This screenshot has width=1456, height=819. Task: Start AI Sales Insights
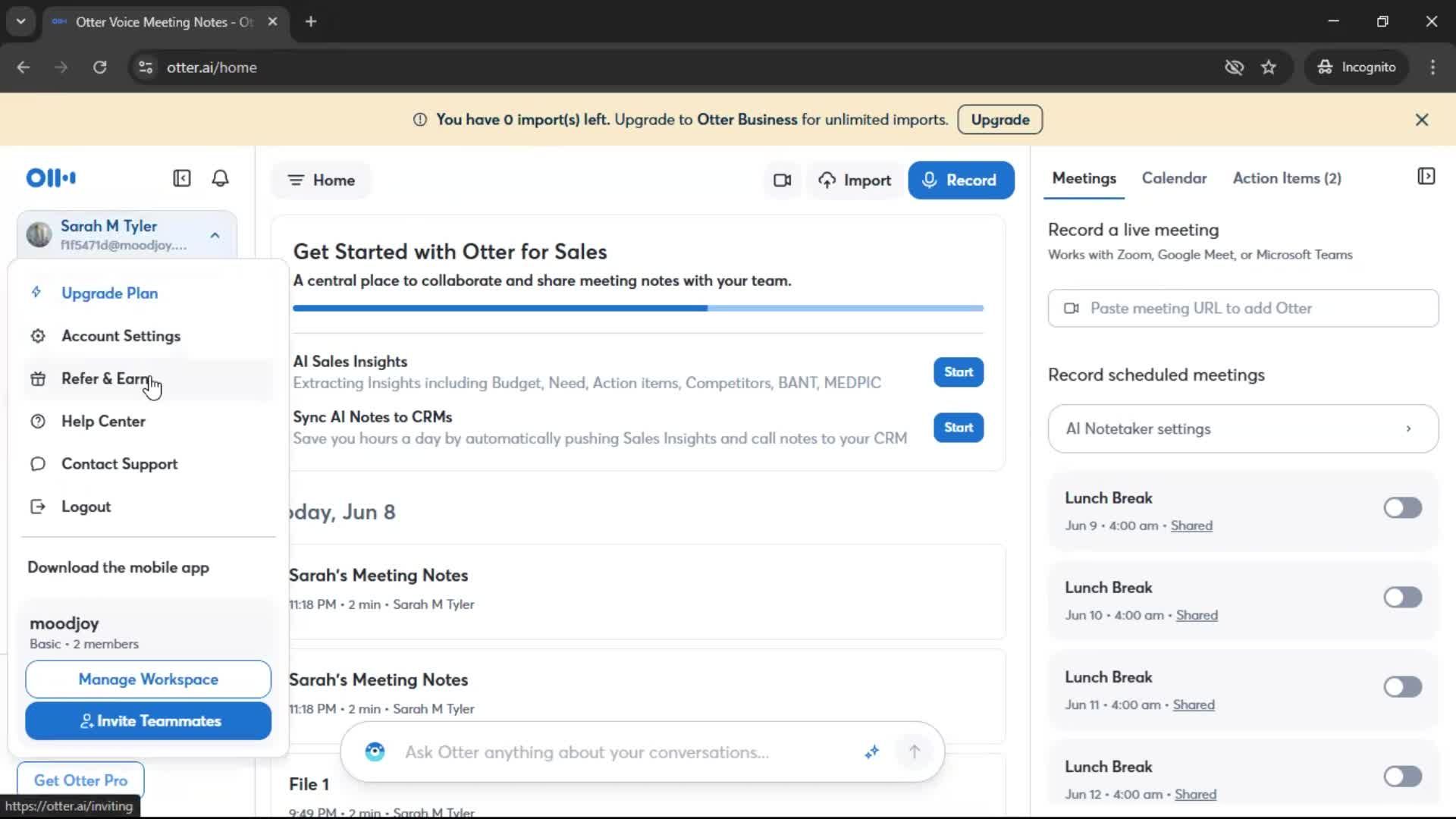point(959,372)
